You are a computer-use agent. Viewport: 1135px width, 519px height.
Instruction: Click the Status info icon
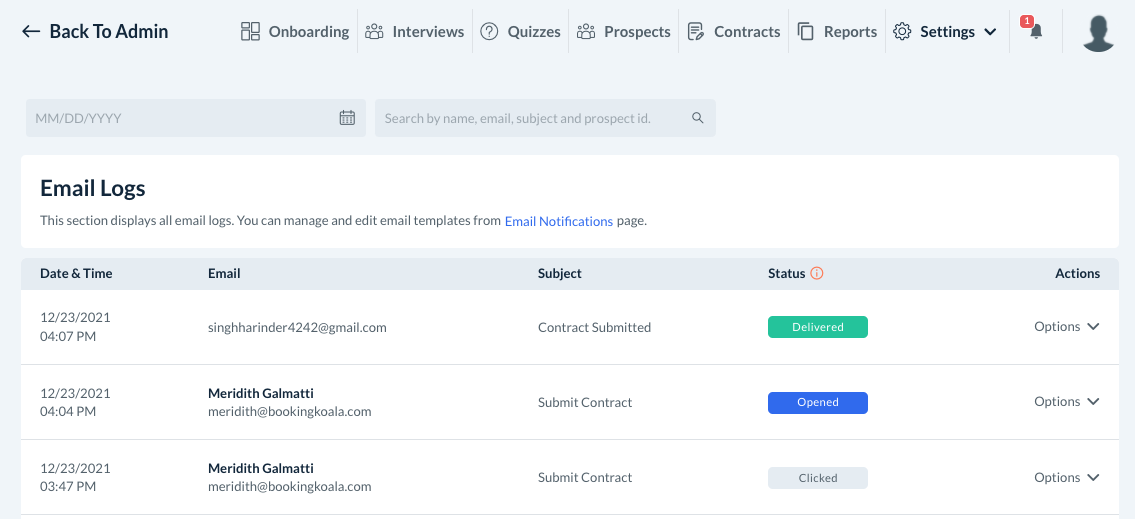tap(817, 274)
